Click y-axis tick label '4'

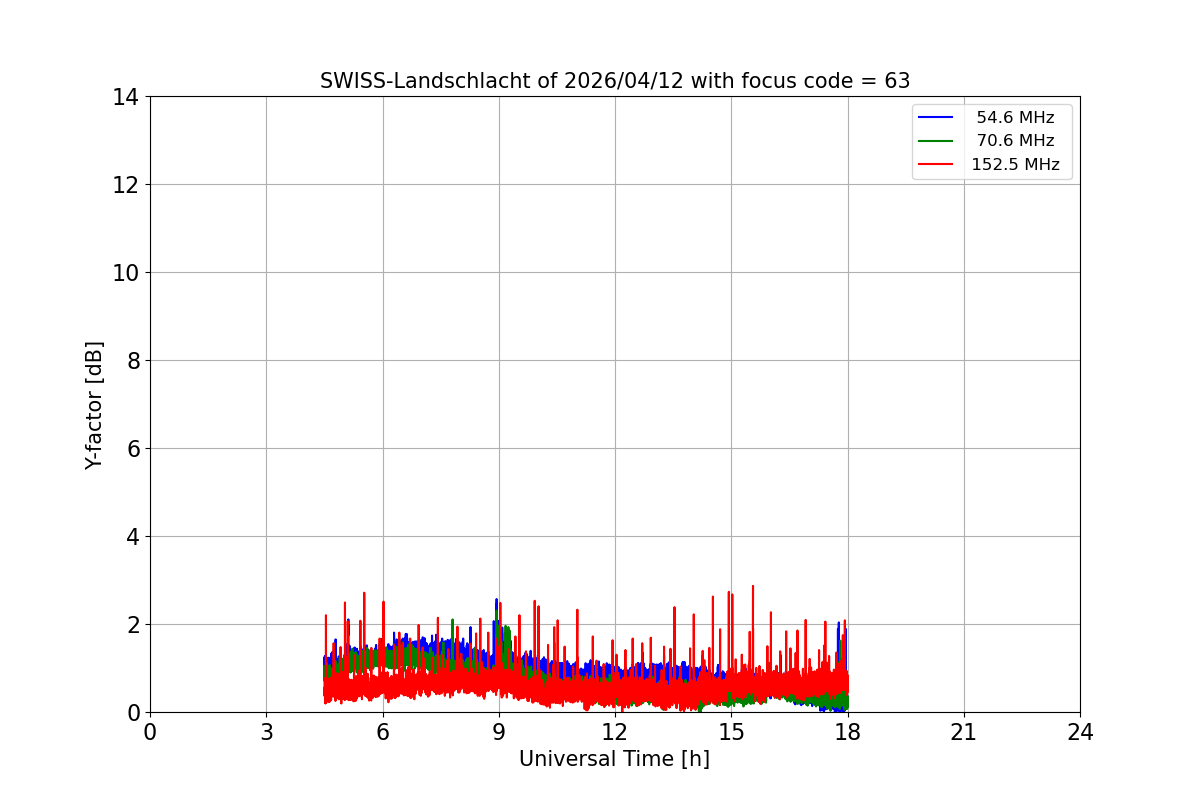[133, 537]
